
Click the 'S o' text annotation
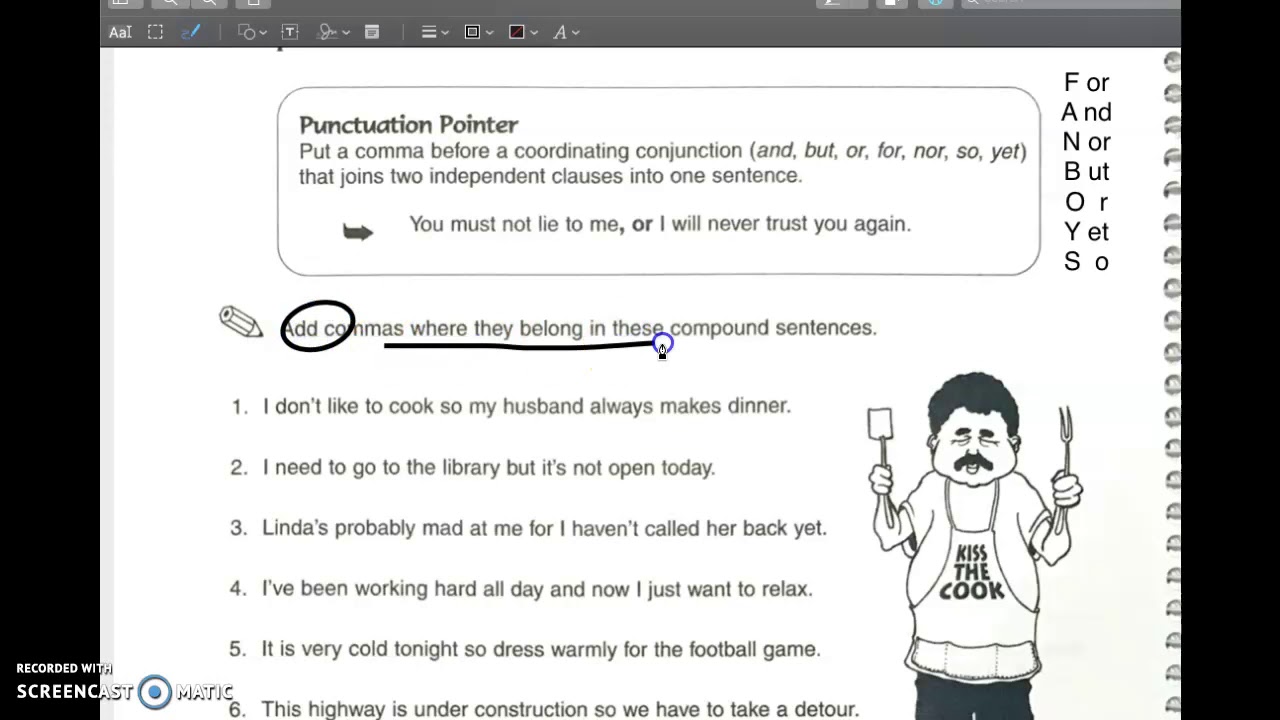point(1086,262)
